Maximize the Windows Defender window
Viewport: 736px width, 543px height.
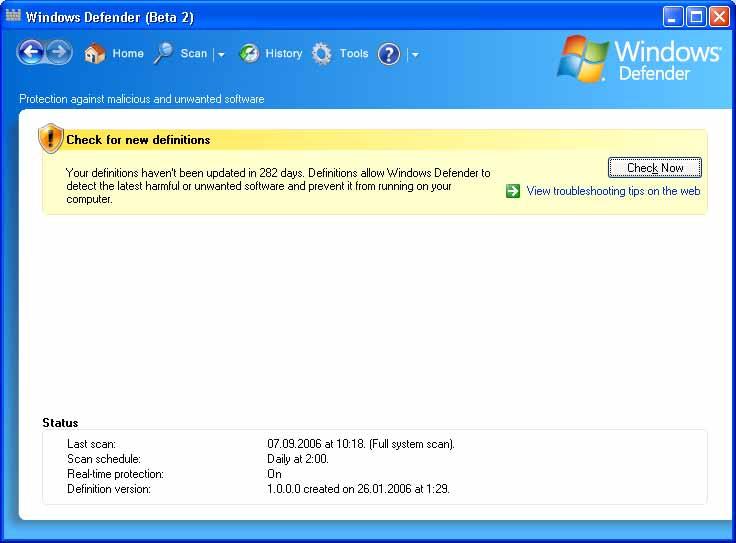tap(696, 17)
